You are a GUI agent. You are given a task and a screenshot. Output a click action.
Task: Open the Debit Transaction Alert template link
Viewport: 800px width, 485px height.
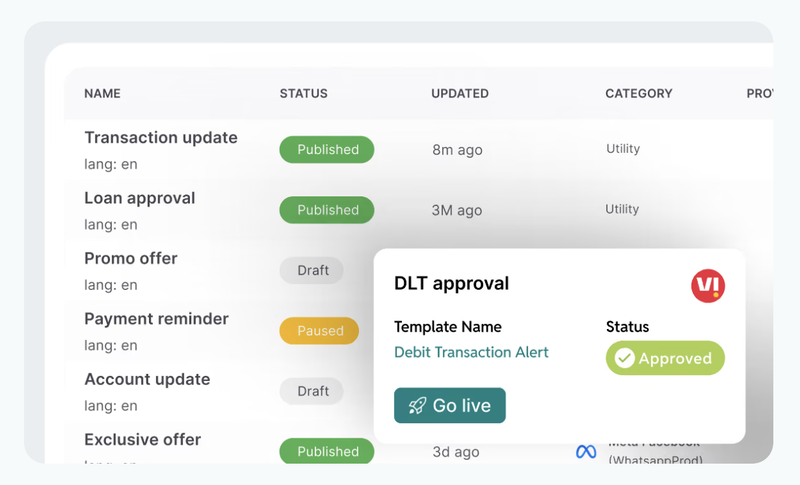(x=471, y=352)
